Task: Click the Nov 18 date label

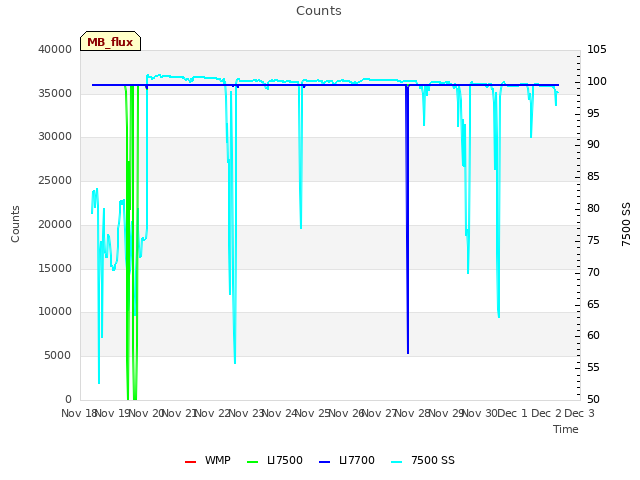Action: tap(78, 413)
